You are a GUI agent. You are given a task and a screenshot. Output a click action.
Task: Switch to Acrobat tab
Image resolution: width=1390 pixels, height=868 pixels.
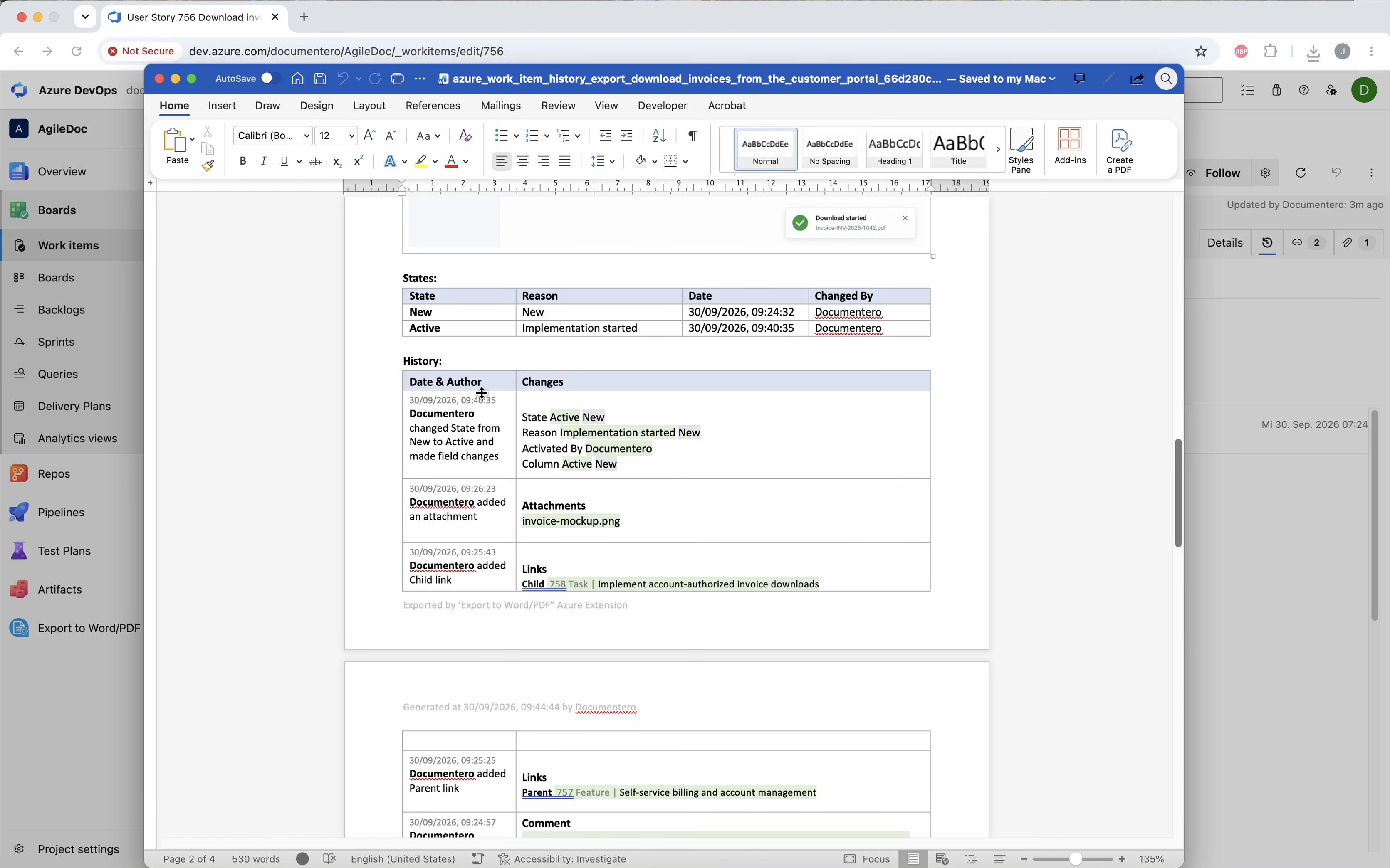[x=727, y=106]
